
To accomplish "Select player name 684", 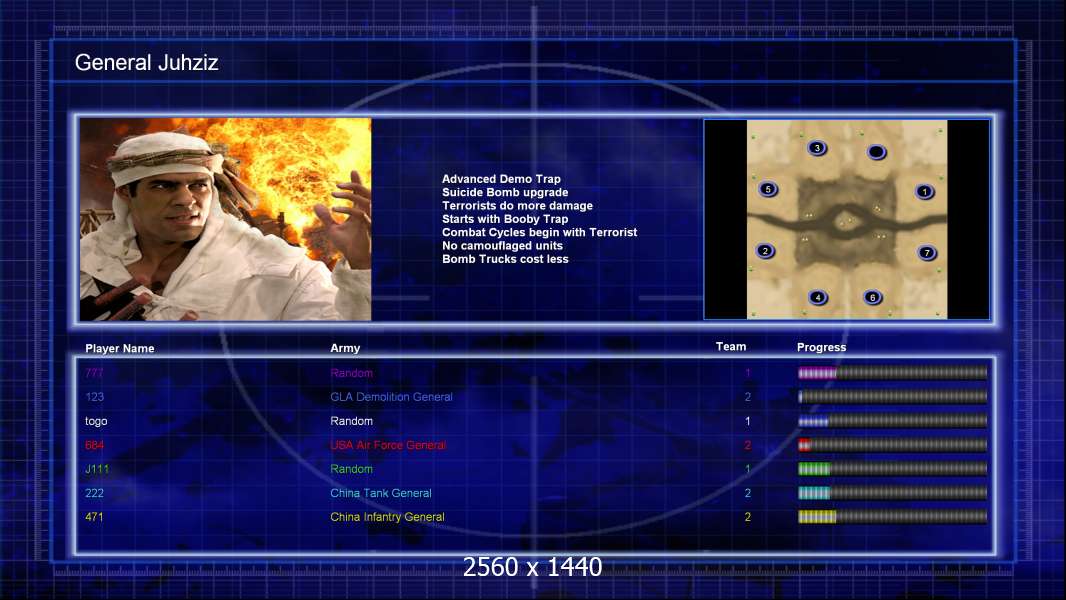I will 94,445.
